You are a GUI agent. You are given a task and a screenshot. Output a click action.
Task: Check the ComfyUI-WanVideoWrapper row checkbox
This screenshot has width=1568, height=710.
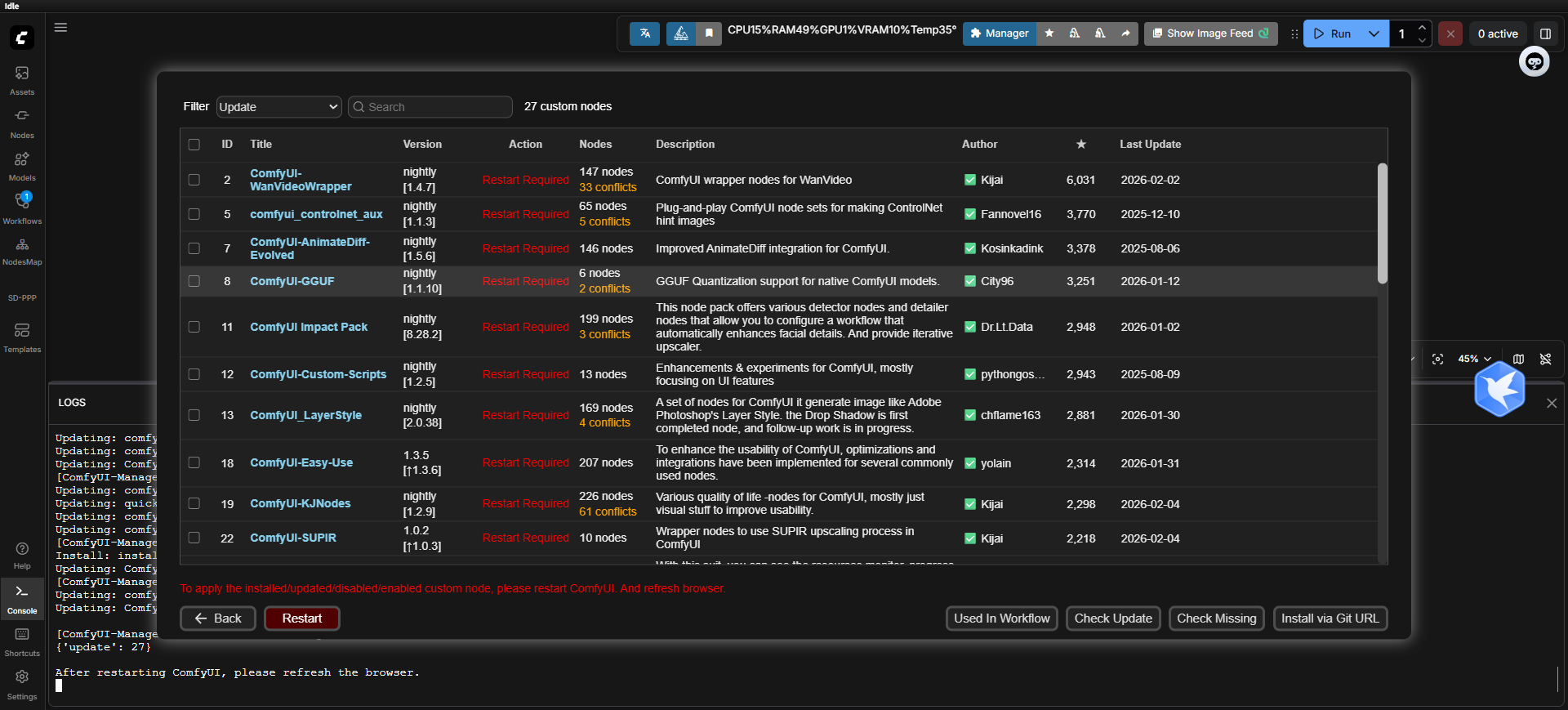pos(194,180)
